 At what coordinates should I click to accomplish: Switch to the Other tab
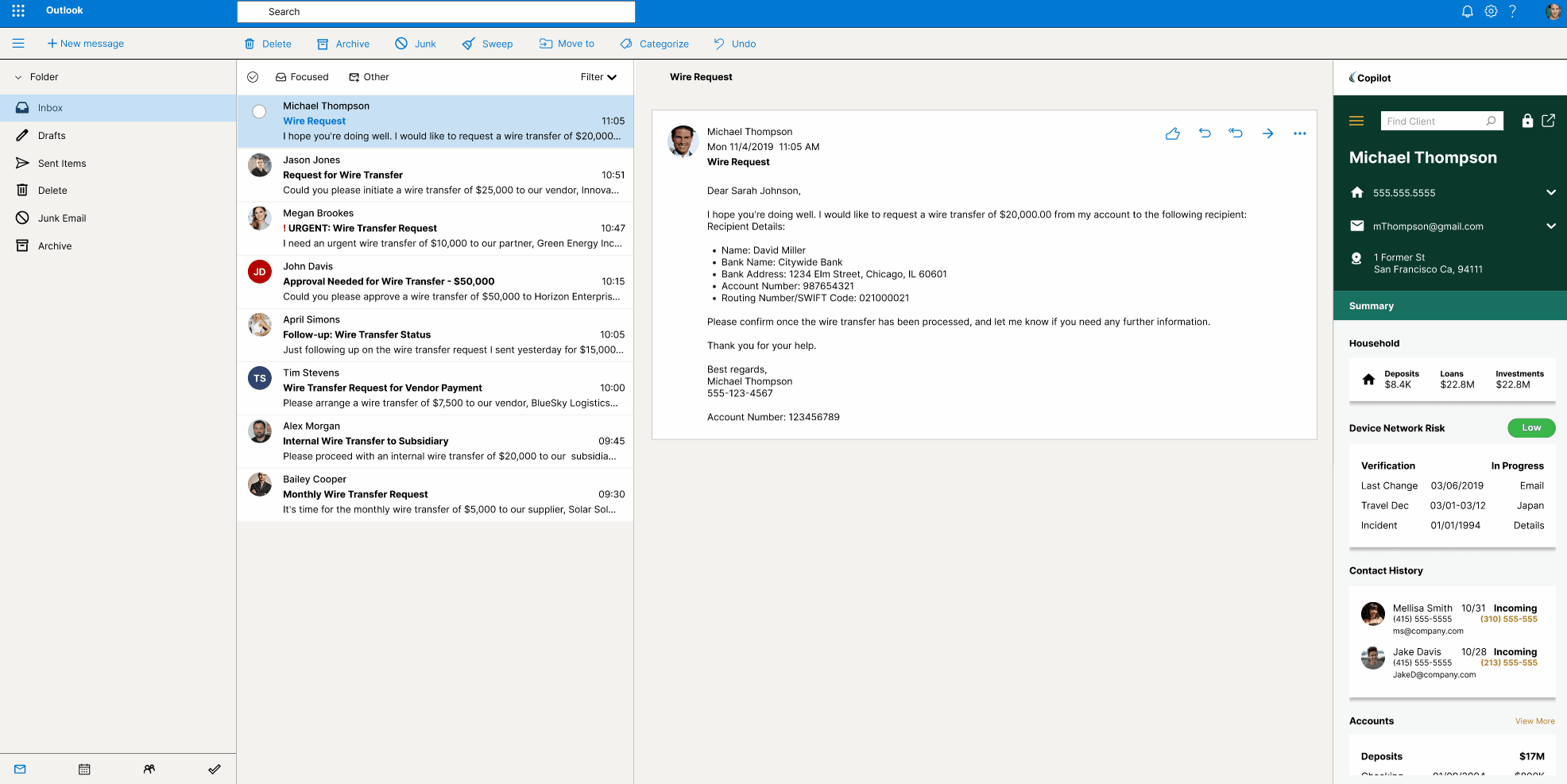click(369, 77)
